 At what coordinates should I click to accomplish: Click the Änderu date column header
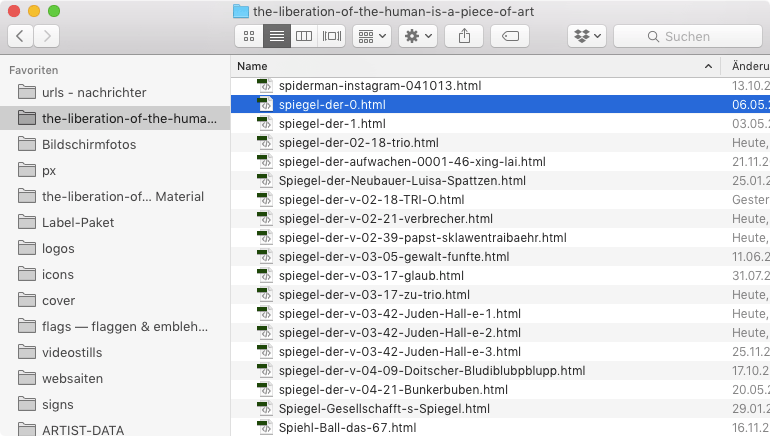coord(750,66)
